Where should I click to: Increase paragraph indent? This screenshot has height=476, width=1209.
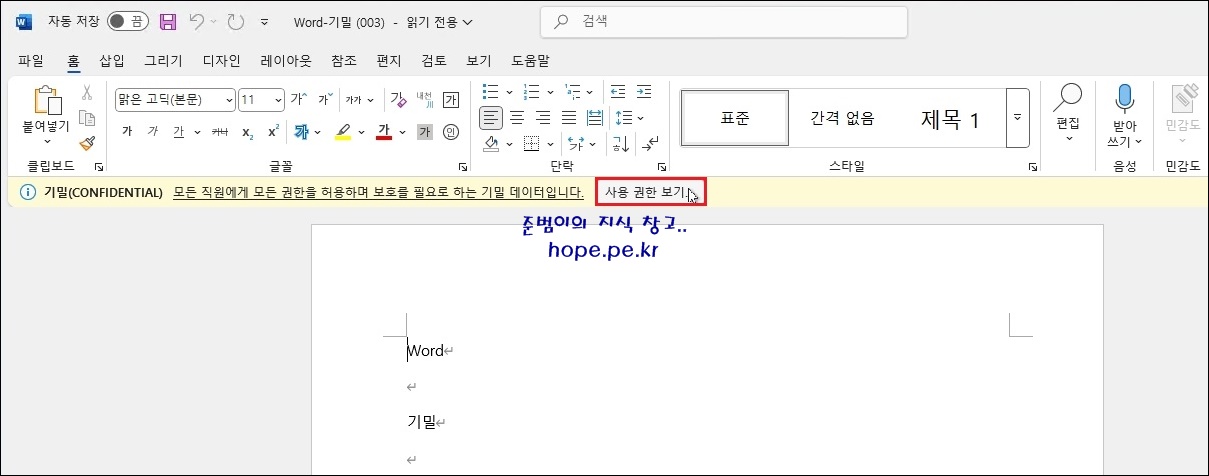click(x=646, y=91)
